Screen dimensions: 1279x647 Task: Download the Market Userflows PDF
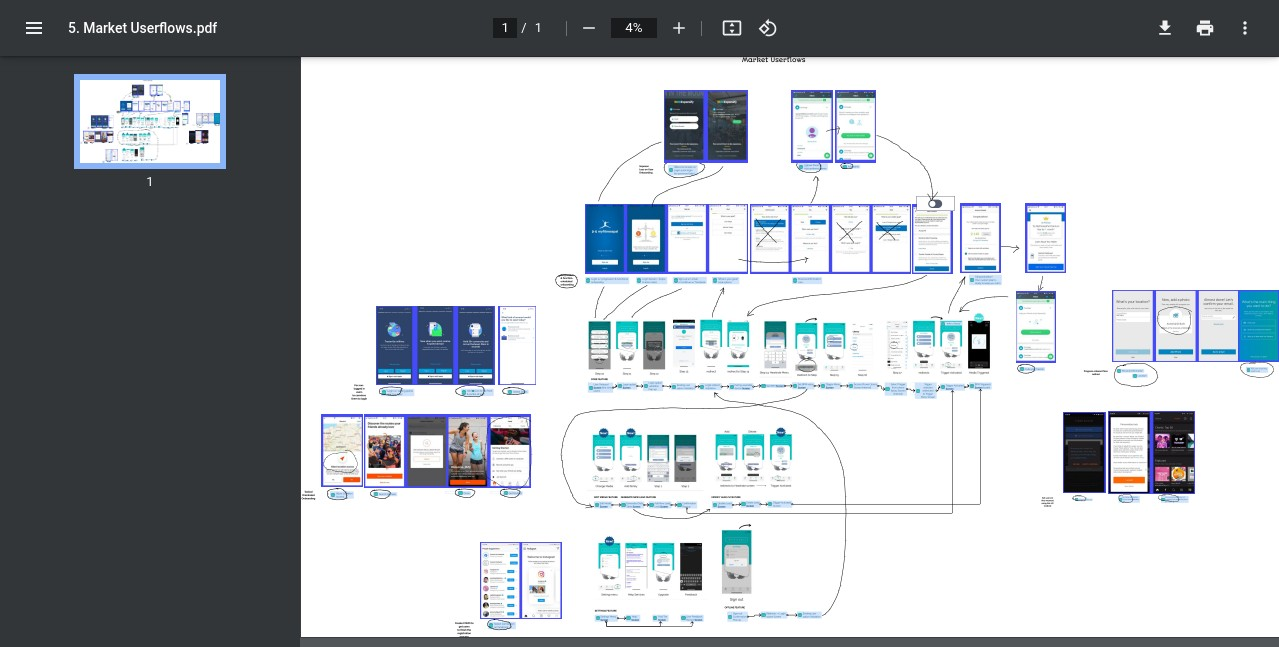1165,28
